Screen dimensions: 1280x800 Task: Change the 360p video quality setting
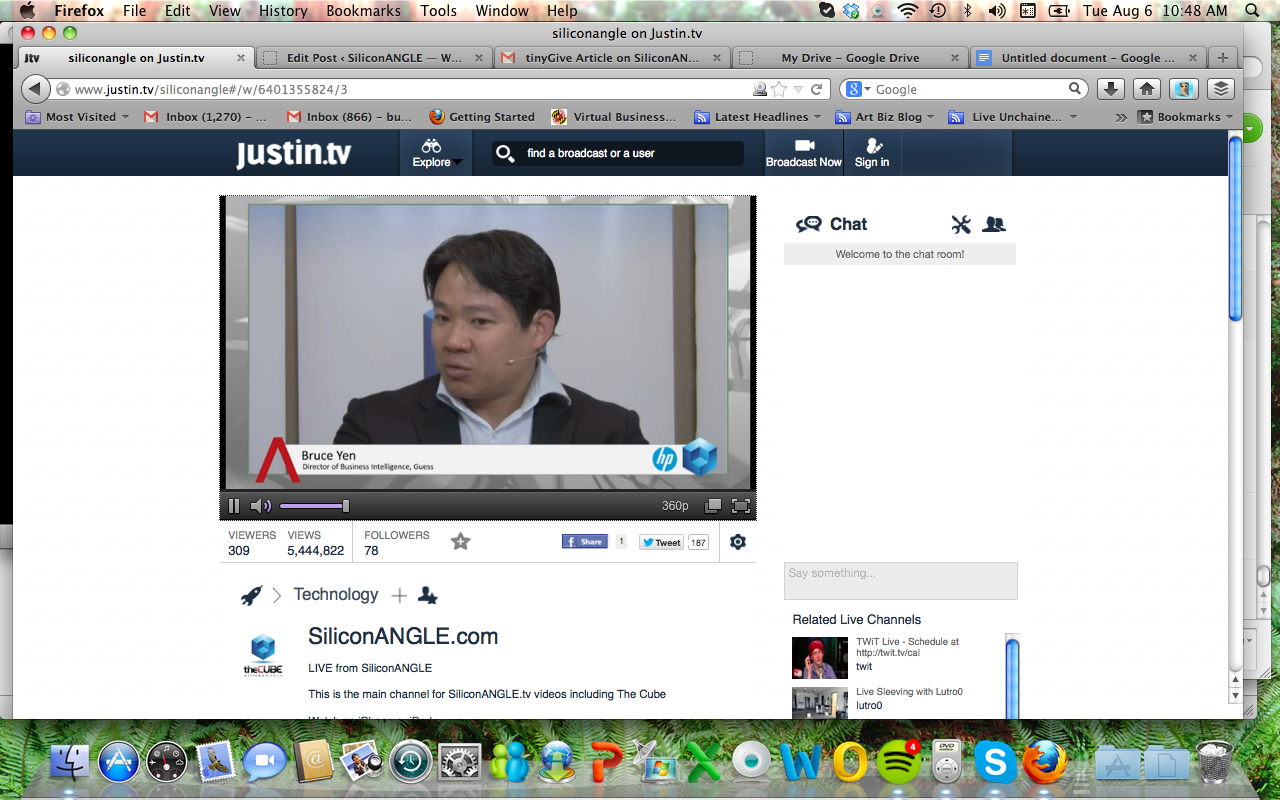pyautogui.click(x=675, y=506)
